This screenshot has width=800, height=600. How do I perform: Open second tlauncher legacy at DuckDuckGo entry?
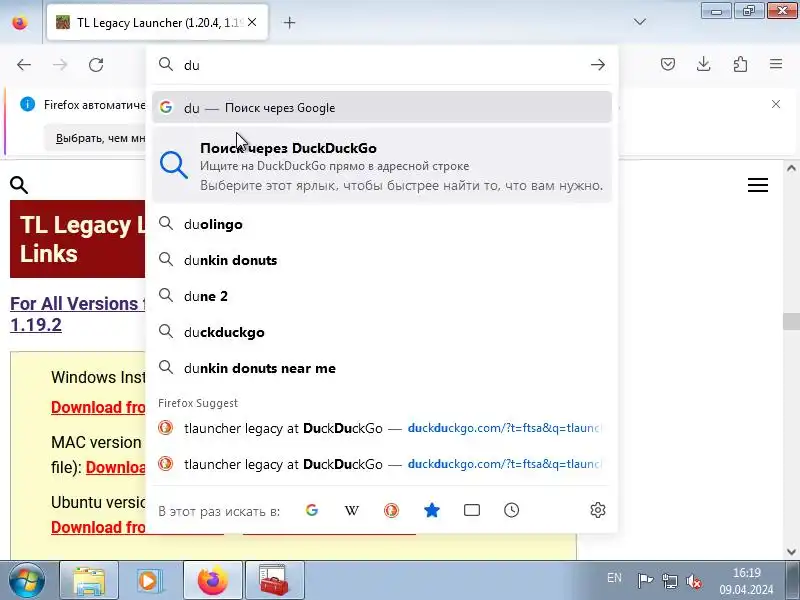pyautogui.click(x=382, y=464)
